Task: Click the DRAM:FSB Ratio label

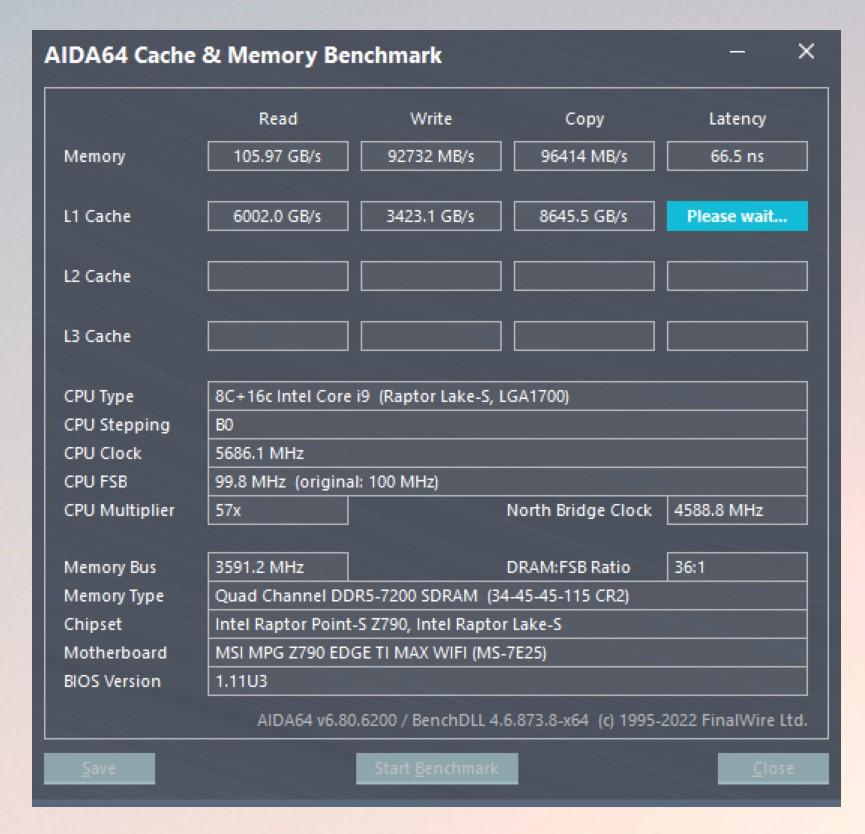Action: [568, 567]
